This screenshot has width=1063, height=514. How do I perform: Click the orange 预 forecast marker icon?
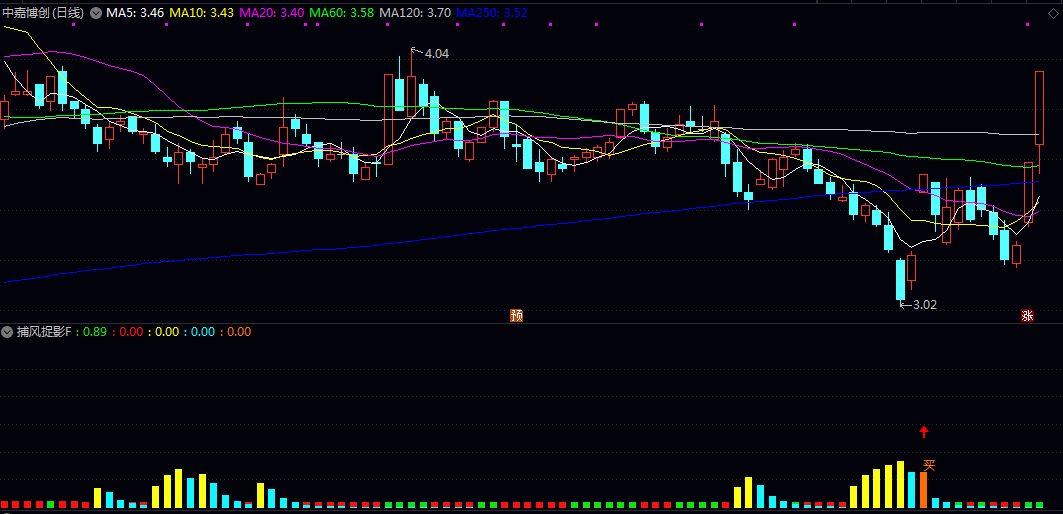tap(517, 315)
